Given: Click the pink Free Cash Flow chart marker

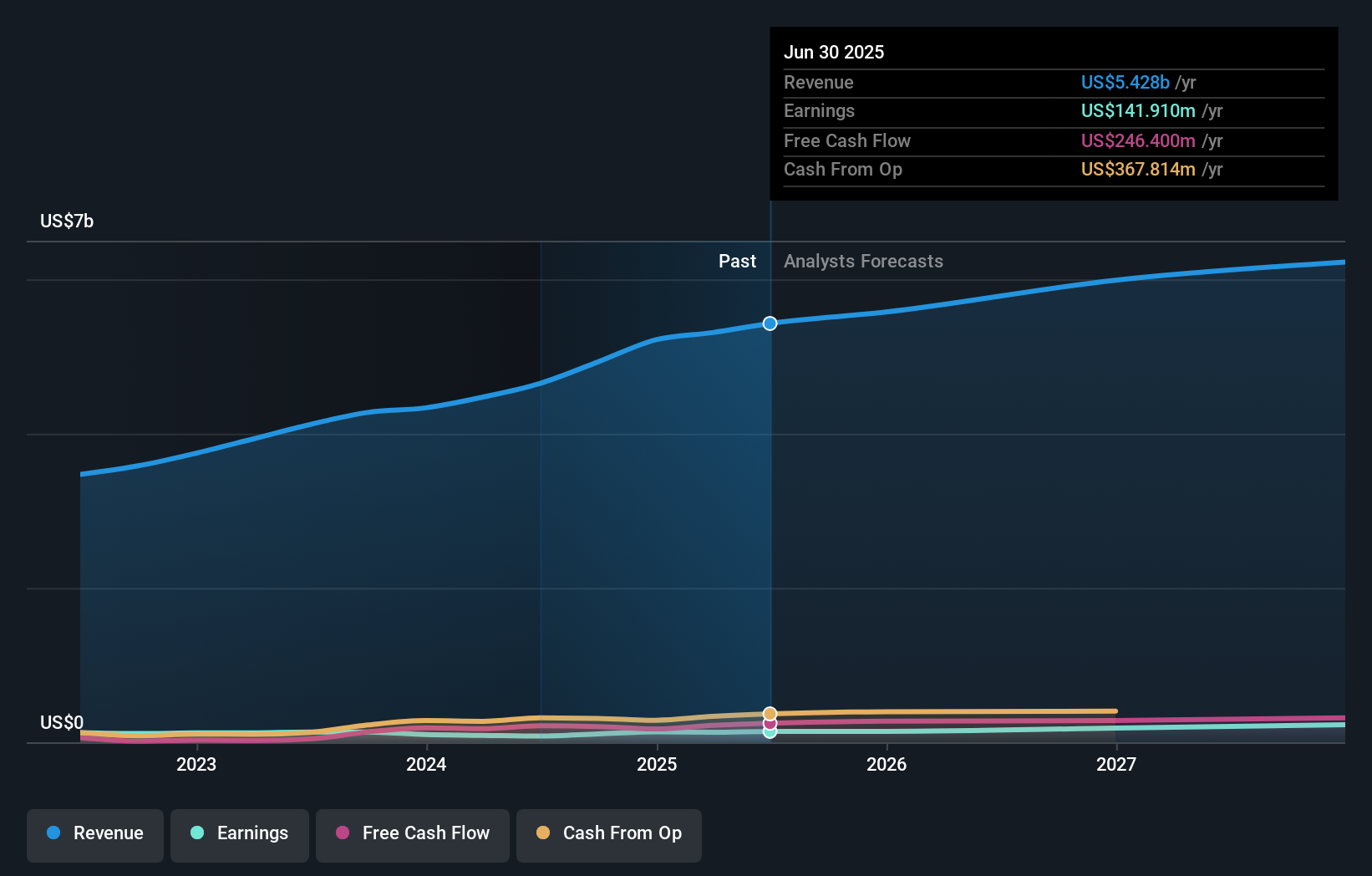Looking at the screenshot, I should pyautogui.click(x=770, y=723).
